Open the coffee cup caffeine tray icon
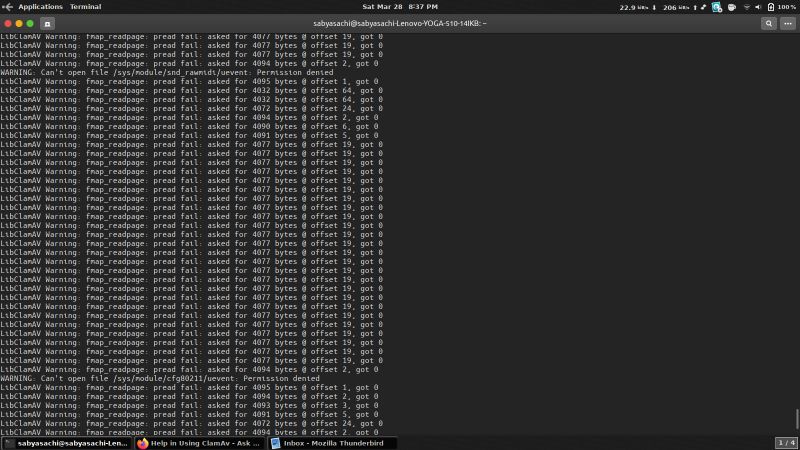The image size is (800, 450). point(732,7)
